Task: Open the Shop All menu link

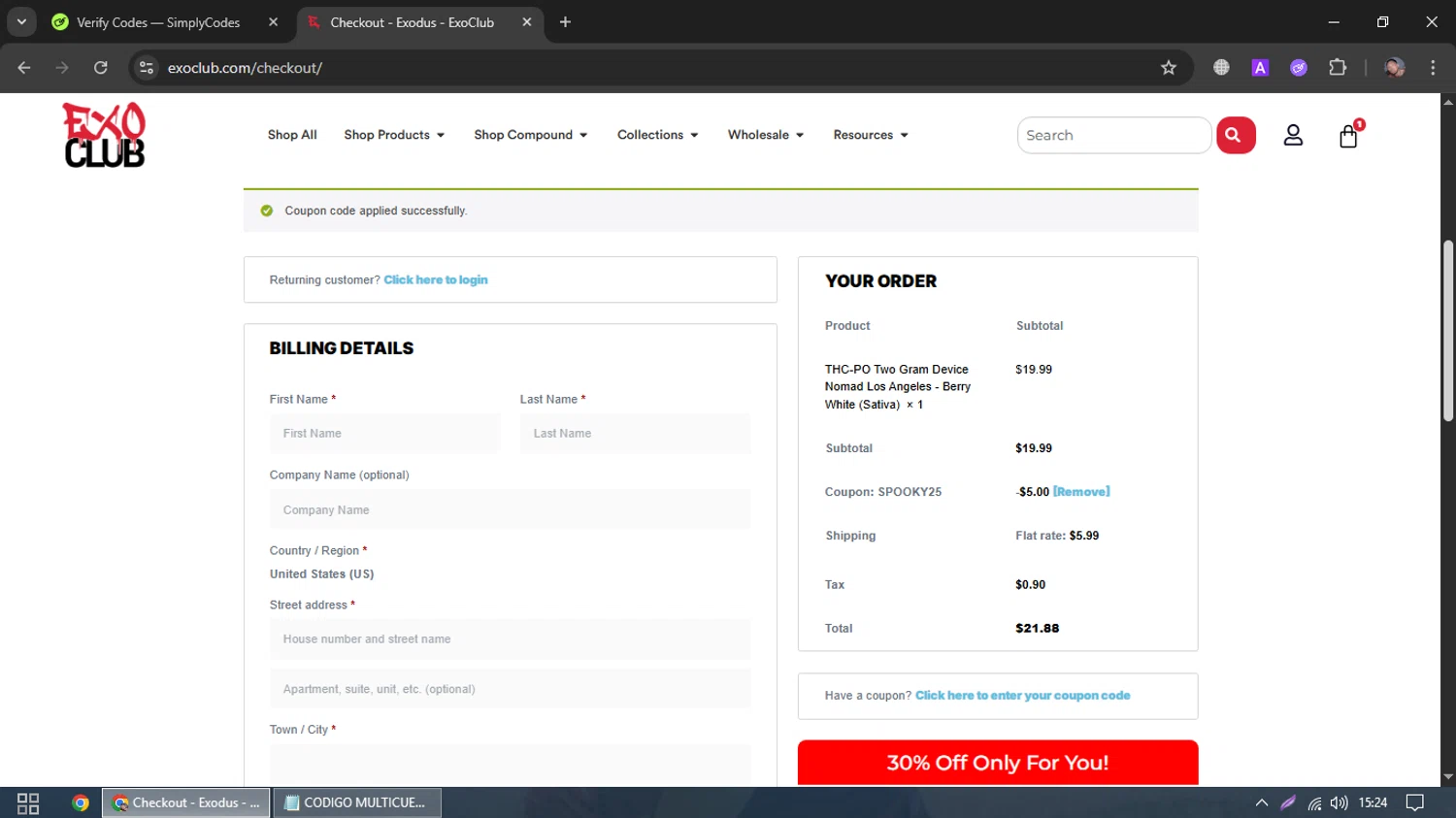Action: click(292, 135)
